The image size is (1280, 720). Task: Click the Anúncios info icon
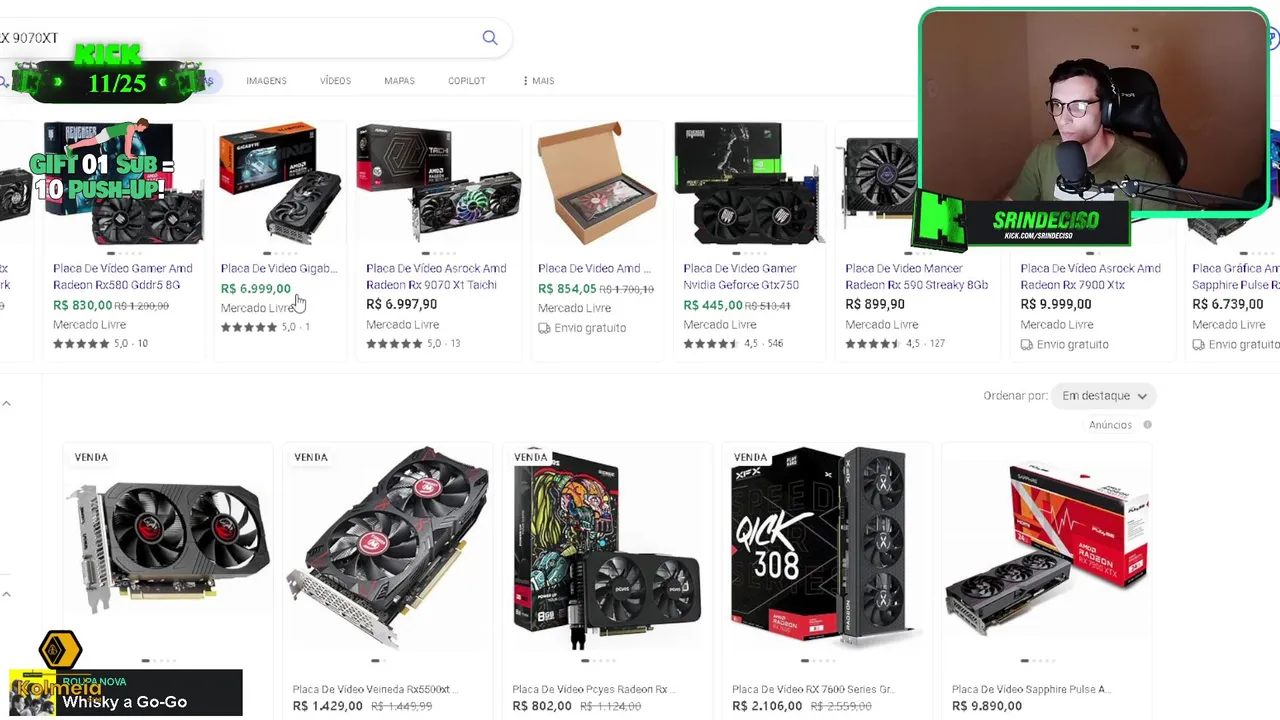1147,425
